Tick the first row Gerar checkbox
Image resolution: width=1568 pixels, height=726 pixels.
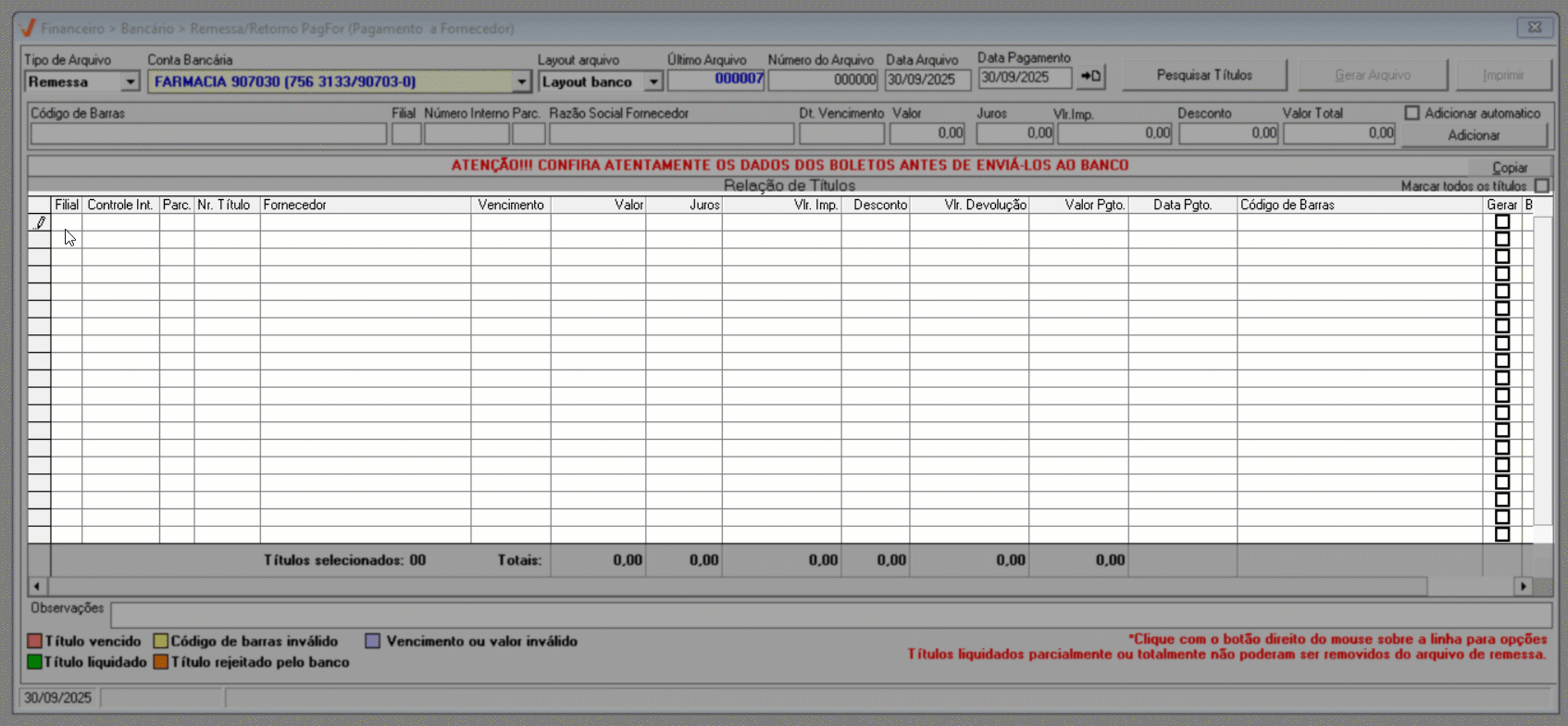click(1501, 222)
